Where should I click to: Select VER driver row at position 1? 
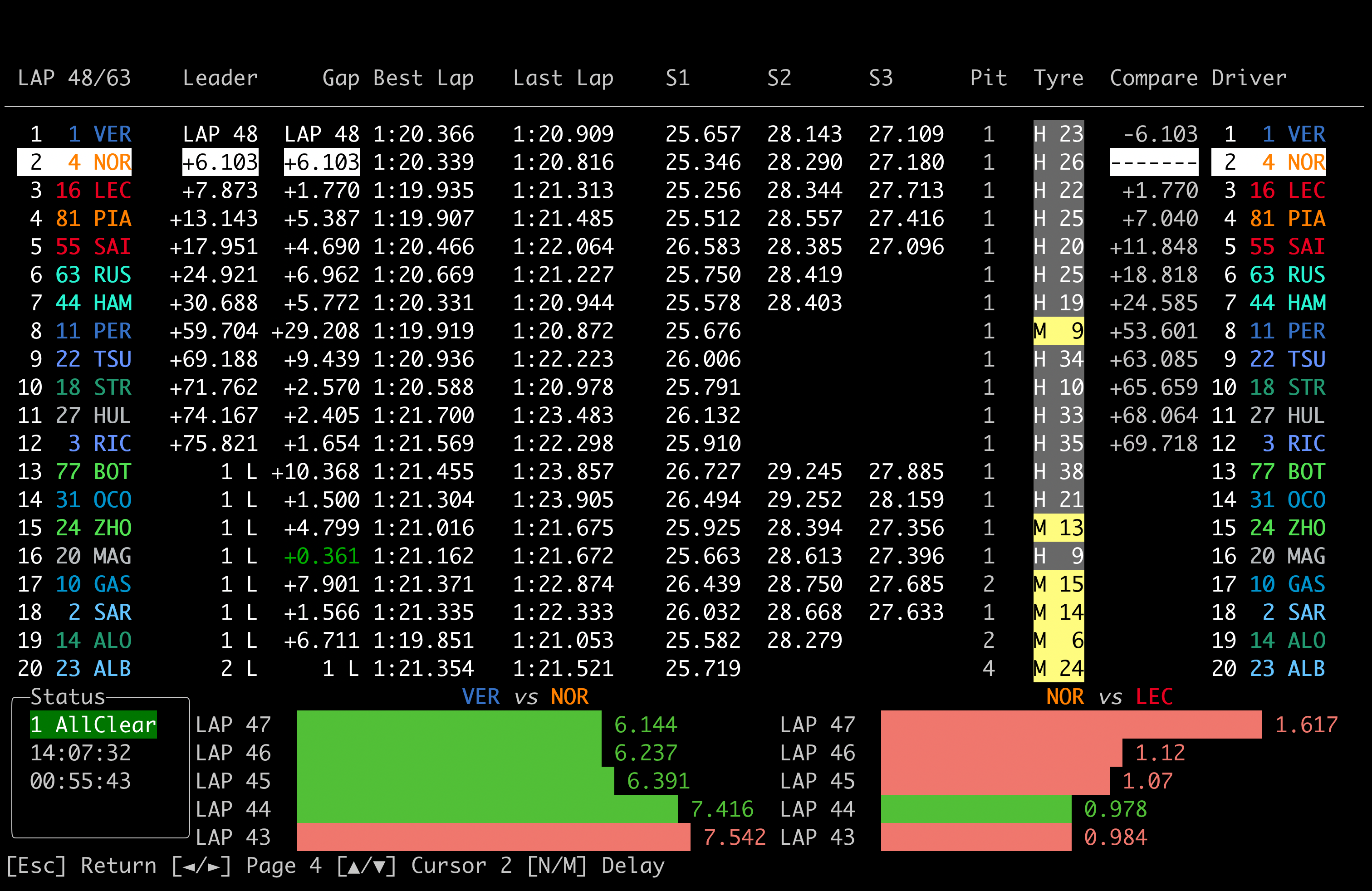point(81,134)
